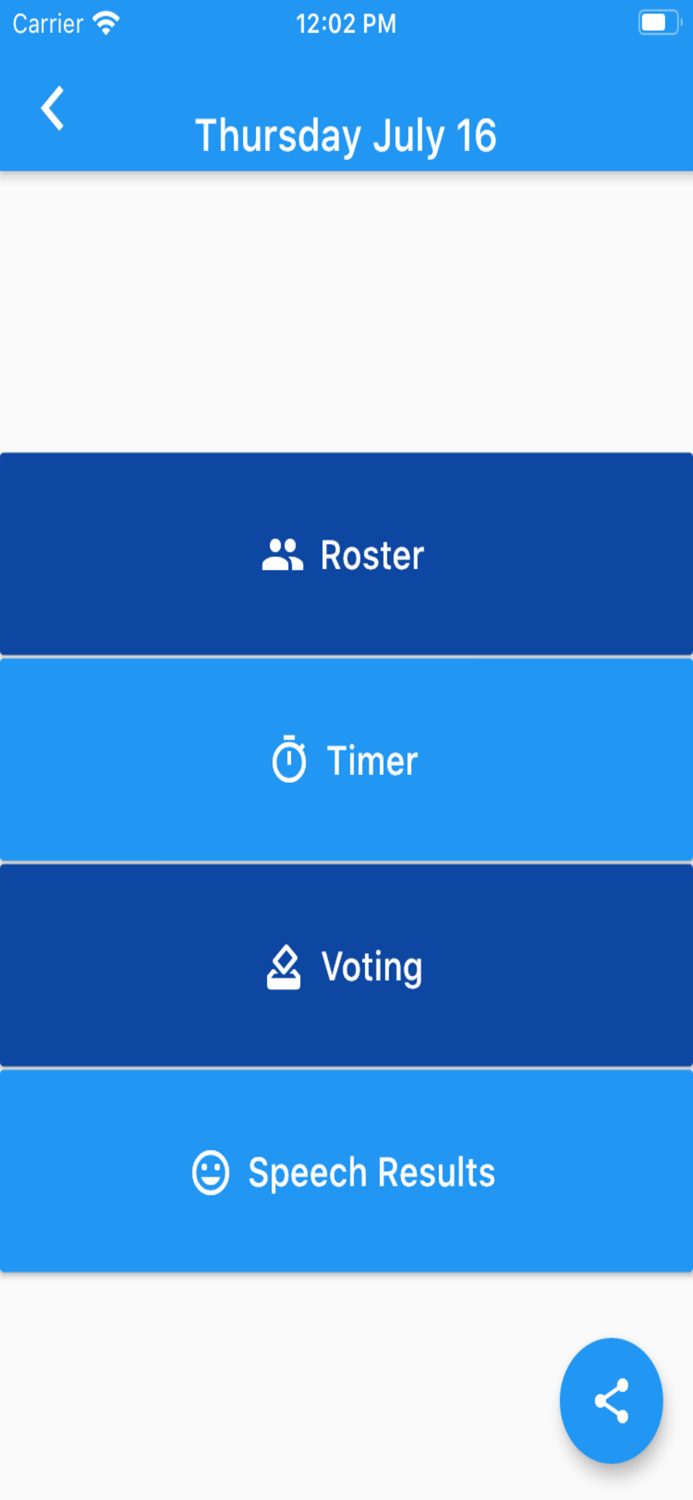Select the Voting text label
The height and width of the screenshot is (1500, 693).
pyautogui.click(x=372, y=967)
